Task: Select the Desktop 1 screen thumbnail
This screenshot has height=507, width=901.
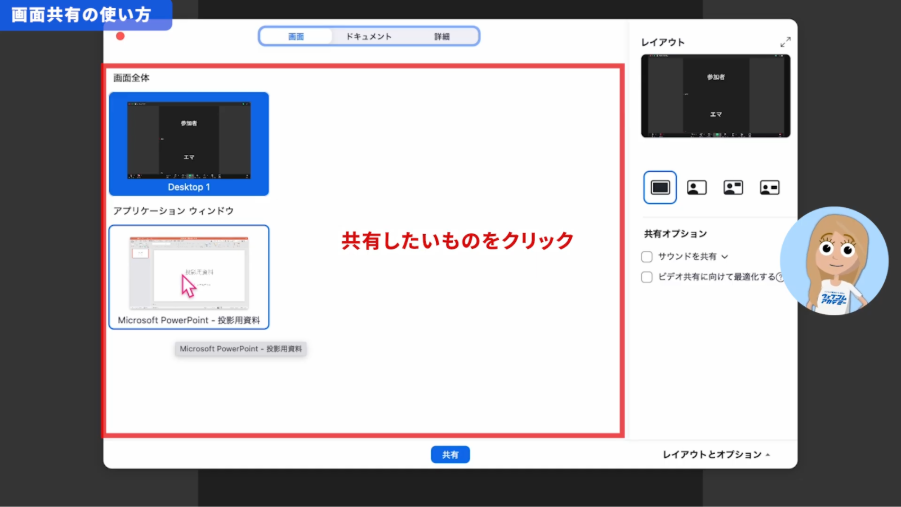Action: pos(188,143)
